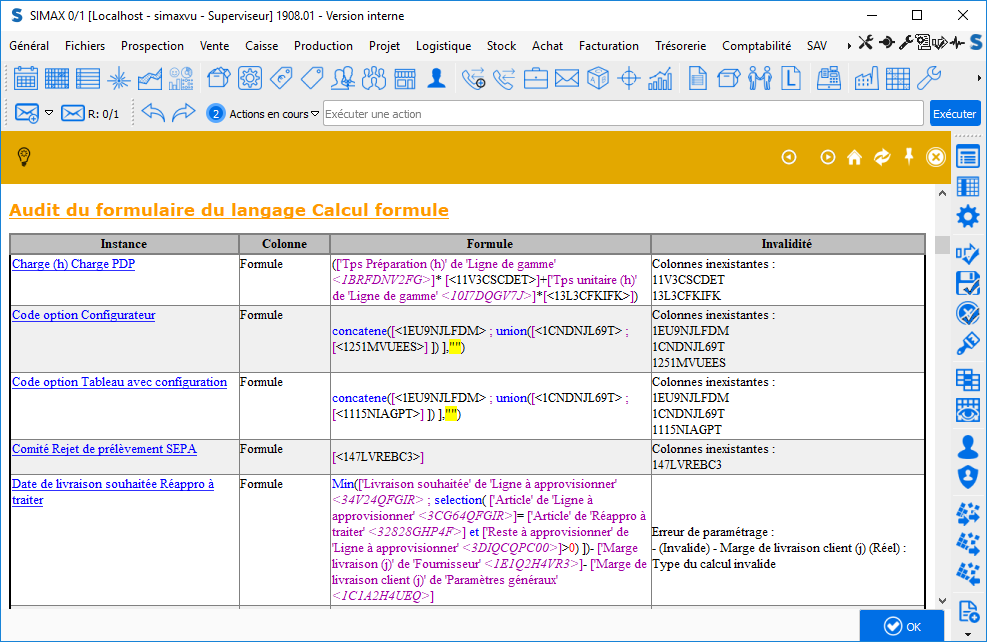
Task: Open the Code option Configurateur link
Action: click(x=84, y=315)
